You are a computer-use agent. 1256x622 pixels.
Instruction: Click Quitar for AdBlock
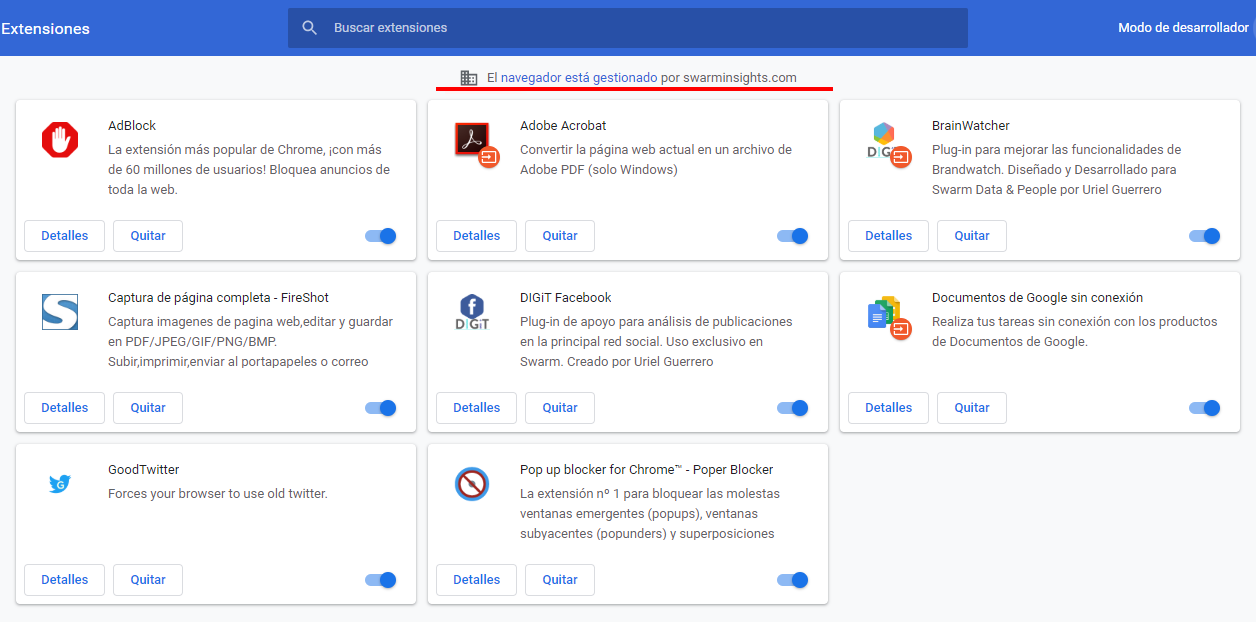[148, 236]
